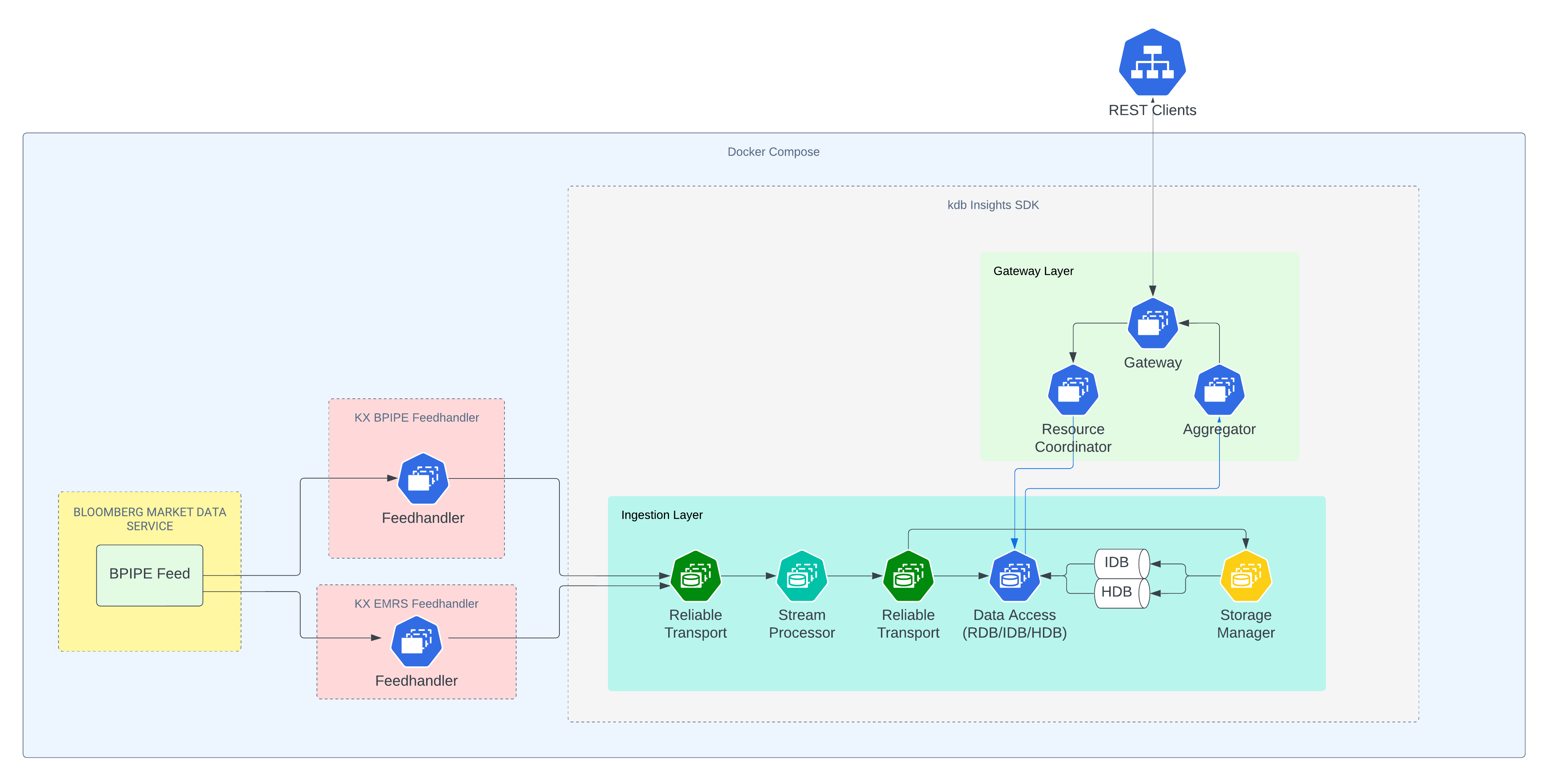Click the Resource Coordinator icon
The height and width of the screenshot is (784, 1552).
(x=1072, y=390)
